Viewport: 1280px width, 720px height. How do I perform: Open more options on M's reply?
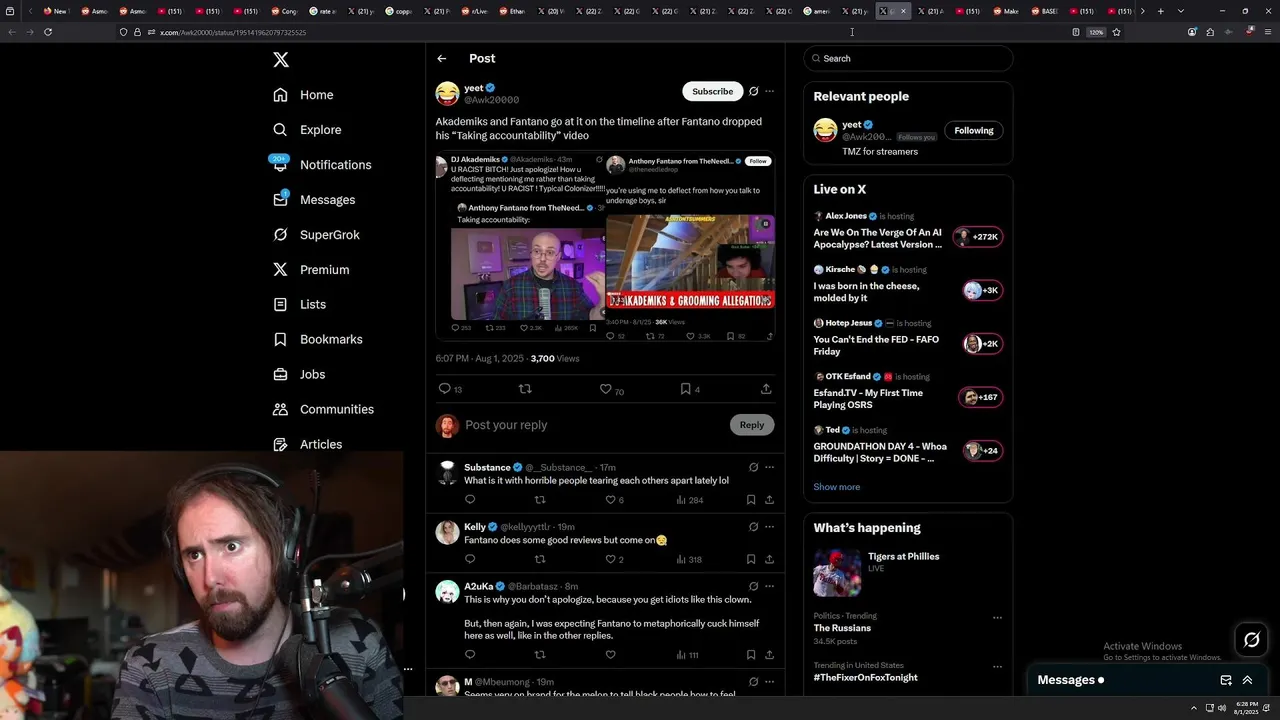point(769,682)
